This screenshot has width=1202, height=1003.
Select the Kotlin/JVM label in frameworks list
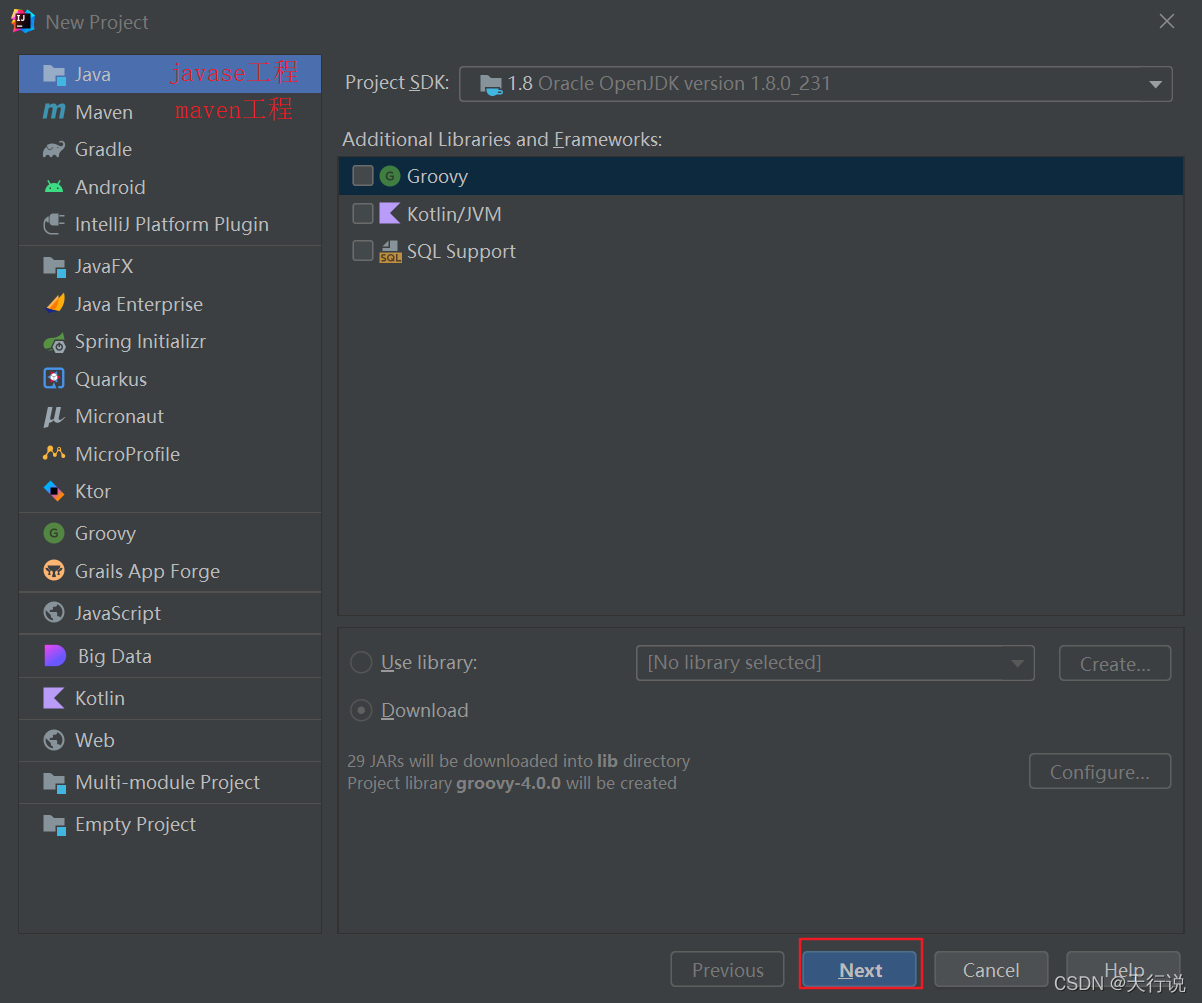coord(454,214)
